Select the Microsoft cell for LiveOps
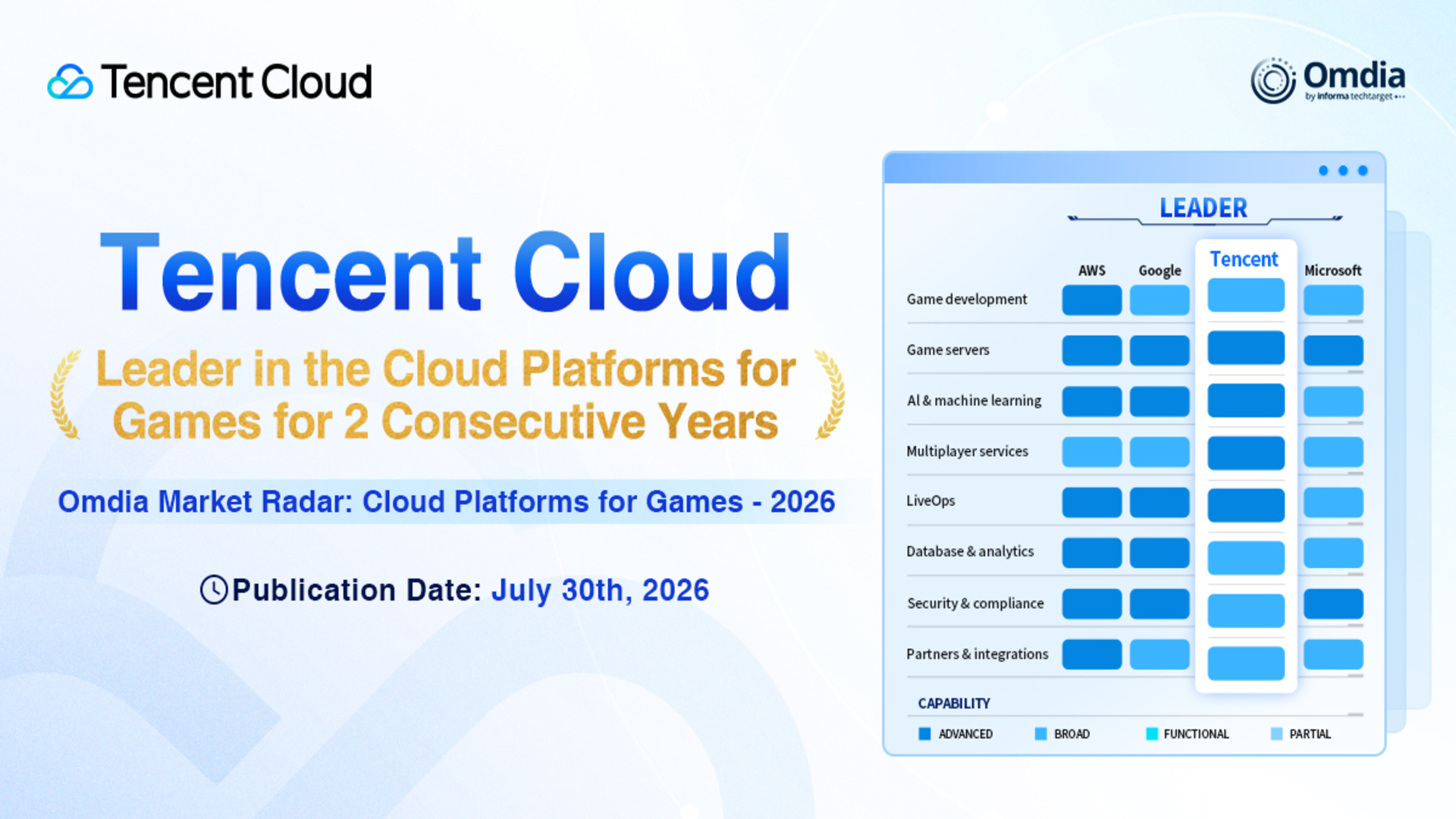This screenshot has height=819, width=1456. point(1333,502)
